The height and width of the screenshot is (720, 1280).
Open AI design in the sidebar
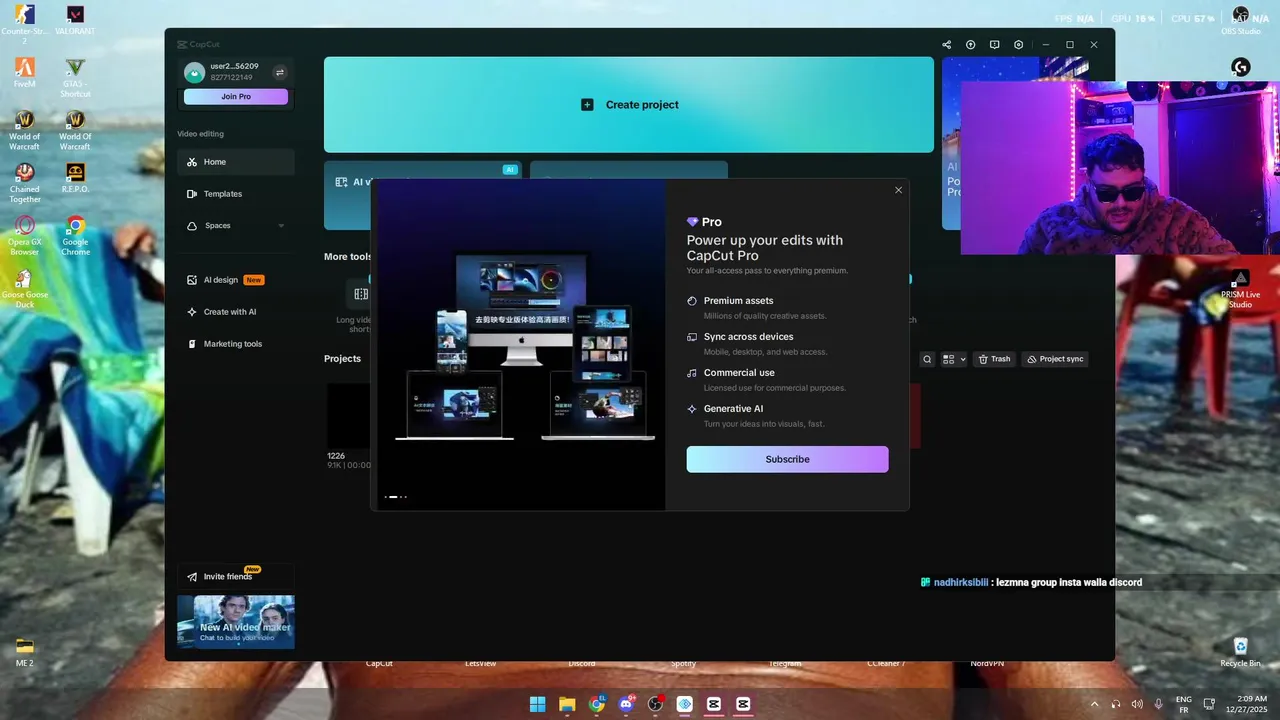[x=236, y=280]
